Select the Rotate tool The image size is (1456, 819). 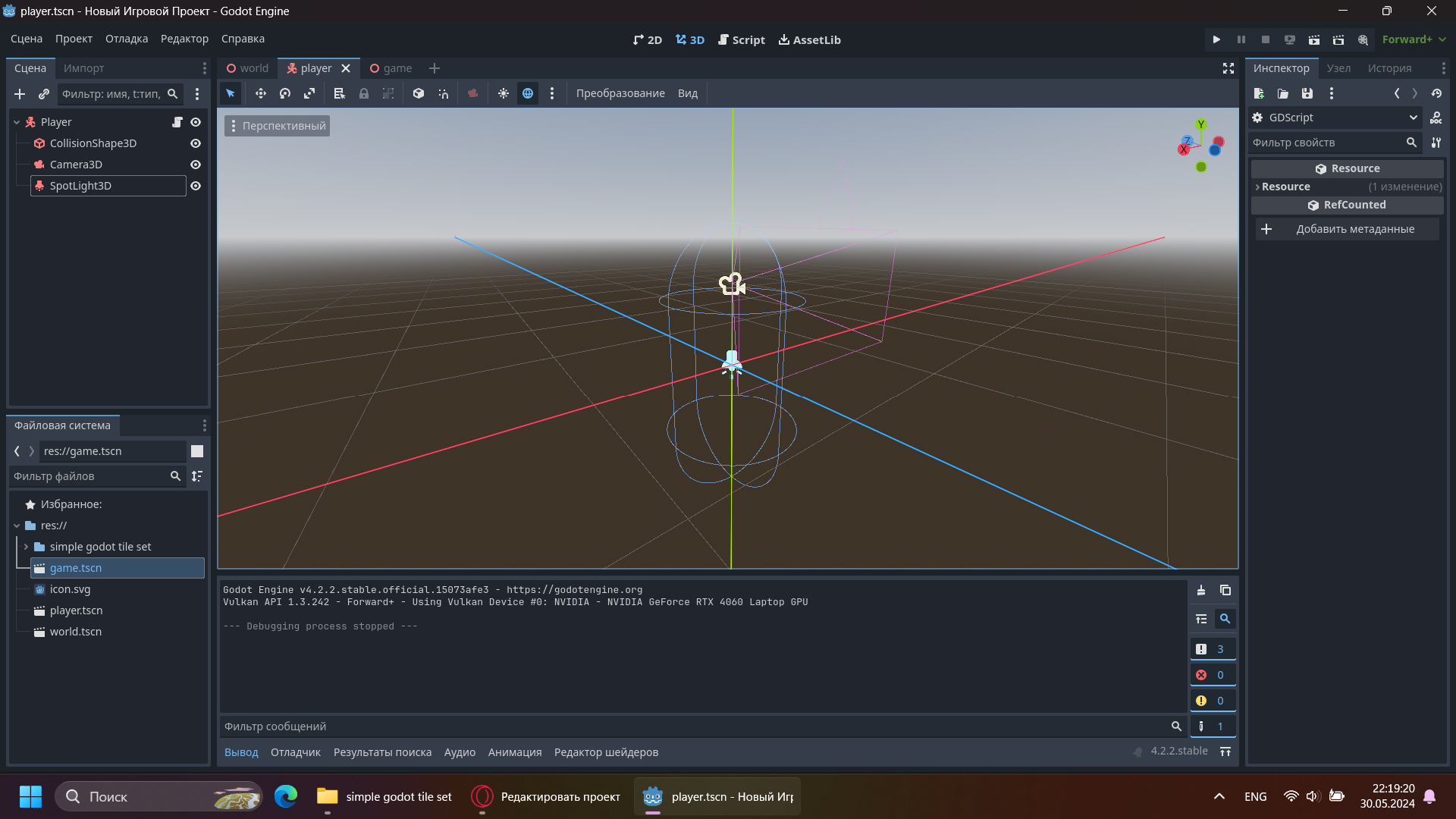pos(285,93)
